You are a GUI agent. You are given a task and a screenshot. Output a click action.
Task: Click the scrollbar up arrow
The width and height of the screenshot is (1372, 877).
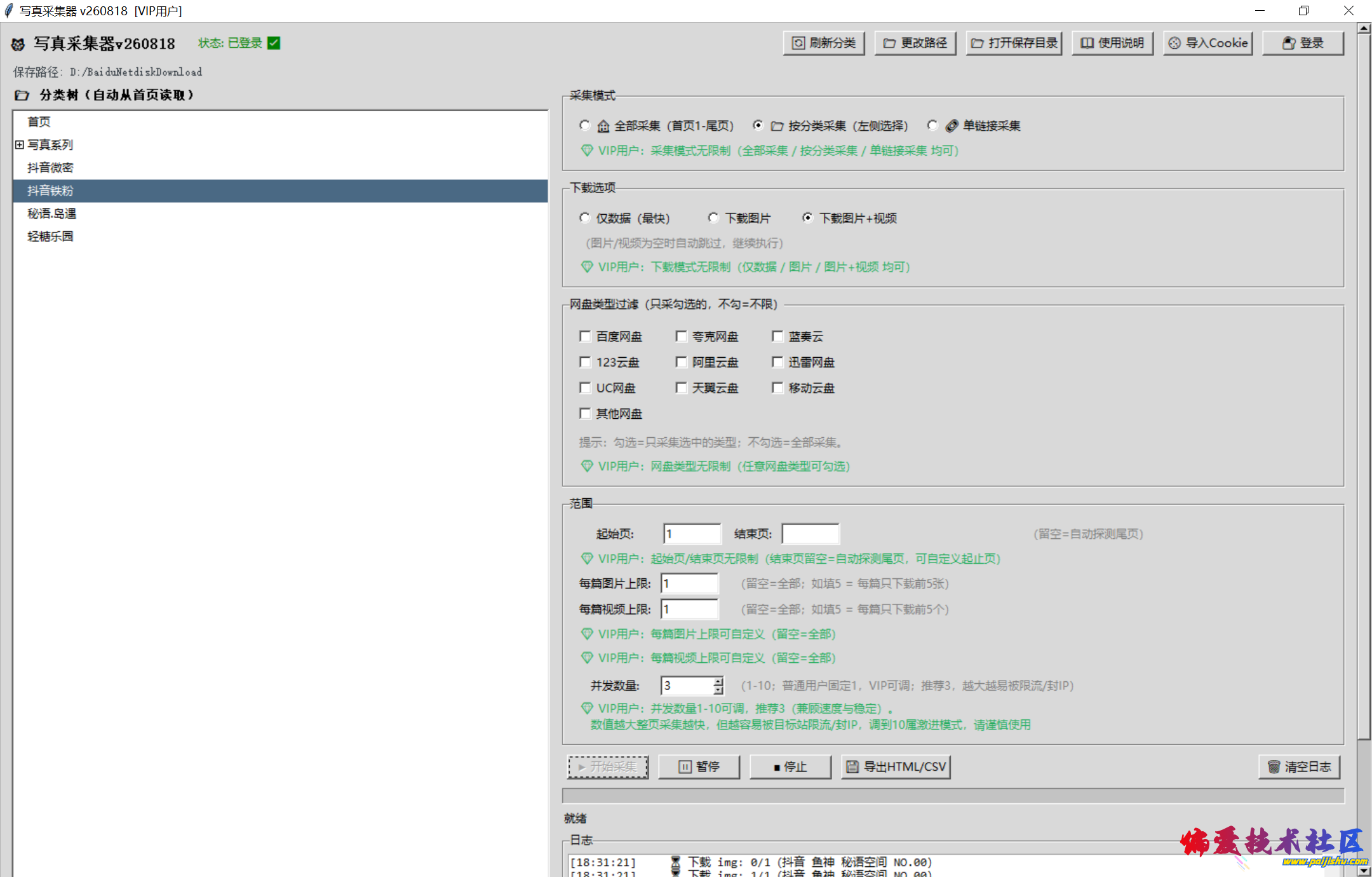(x=1364, y=29)
